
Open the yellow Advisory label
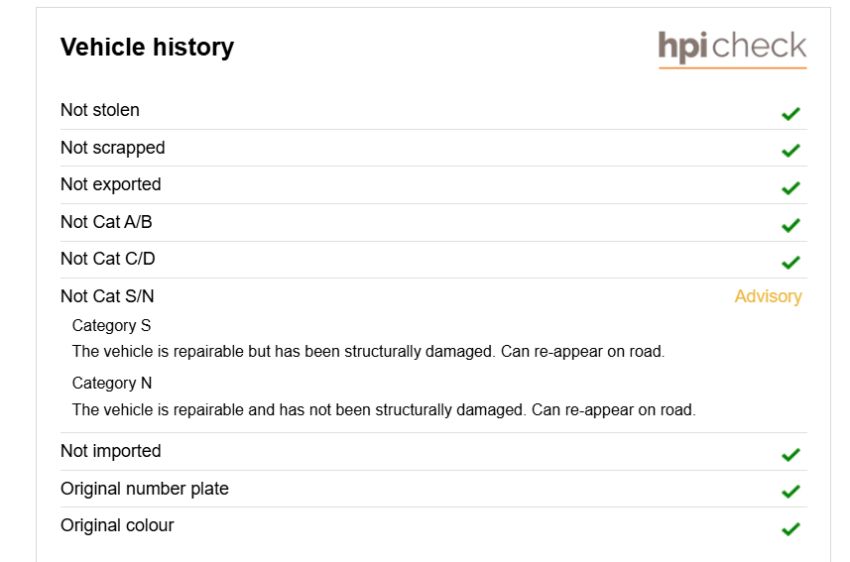[768, 296]
